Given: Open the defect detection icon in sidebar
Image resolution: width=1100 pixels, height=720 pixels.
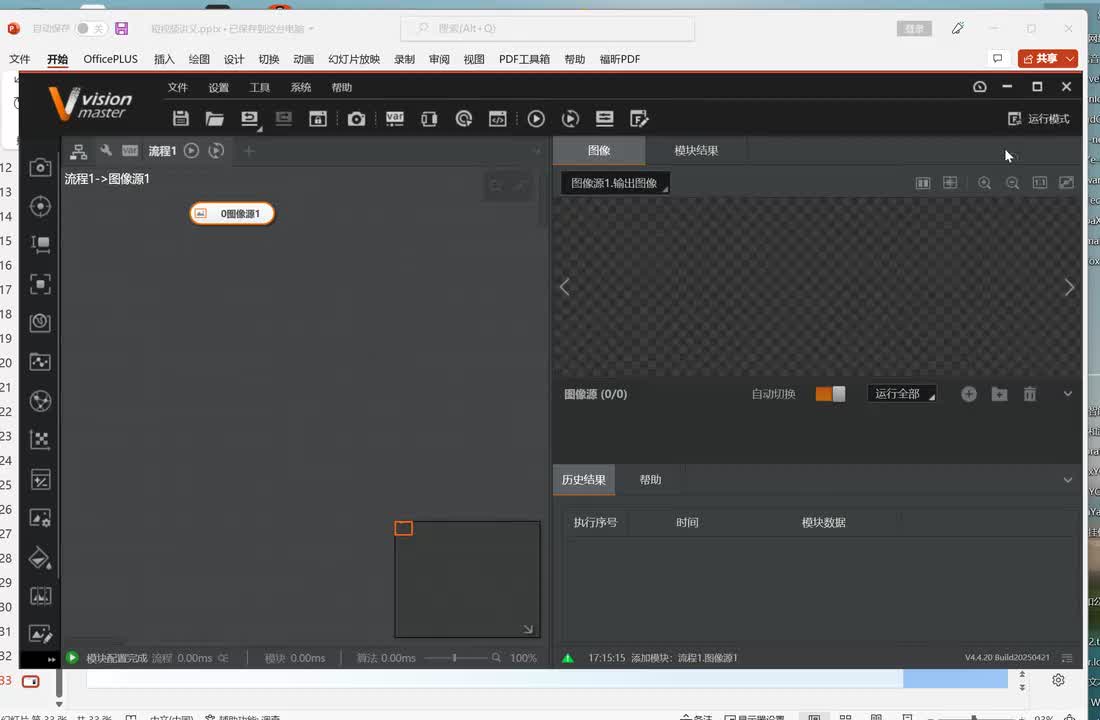Looking at the screenshot, I should pos(40,596).
